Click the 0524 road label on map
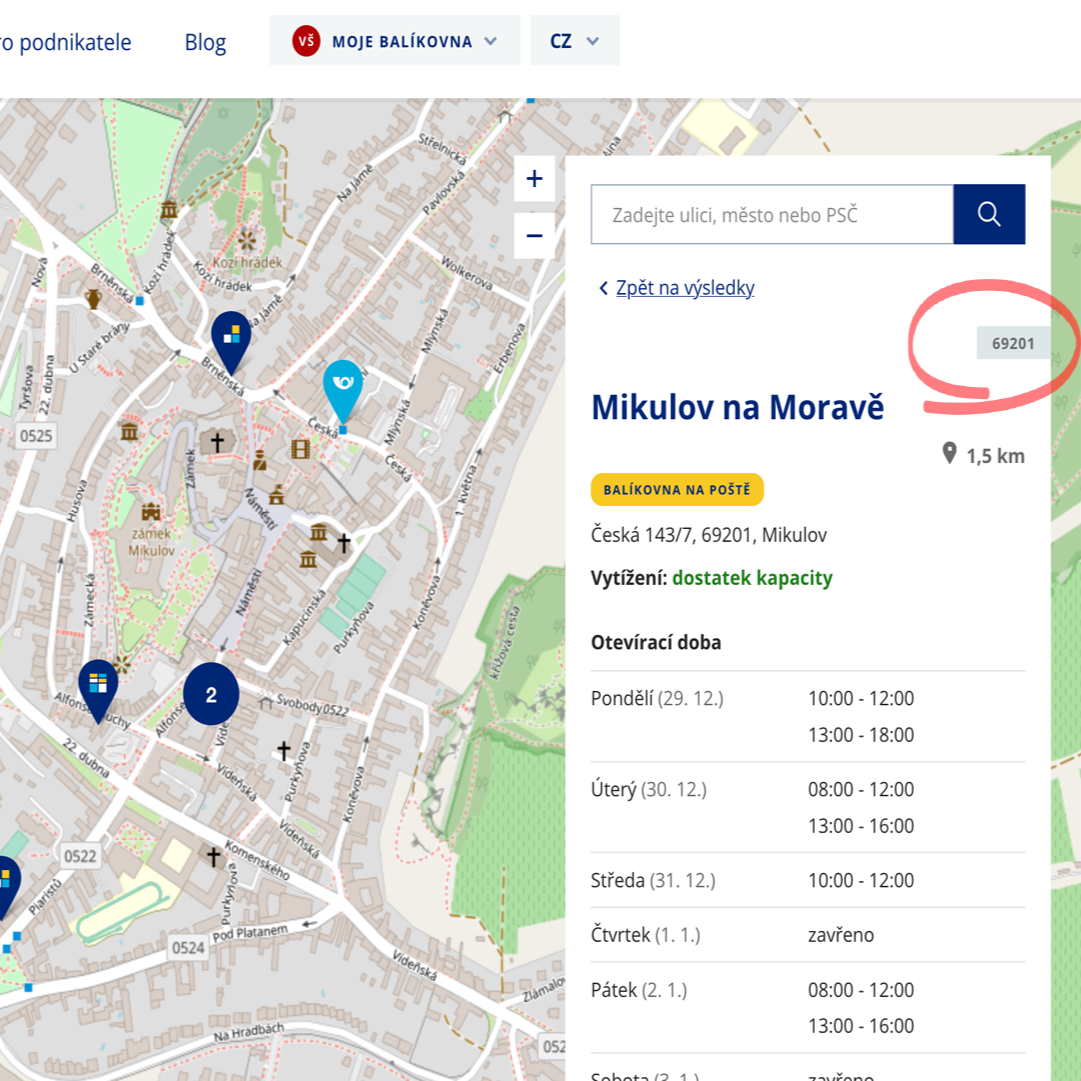Image resolution: width=1081 pixels, height=1081 pixels. click(x=188, y=947)
